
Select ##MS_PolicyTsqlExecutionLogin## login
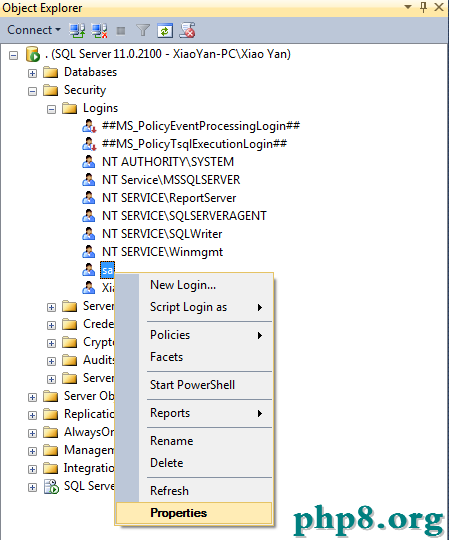click(x=194, y=144)
